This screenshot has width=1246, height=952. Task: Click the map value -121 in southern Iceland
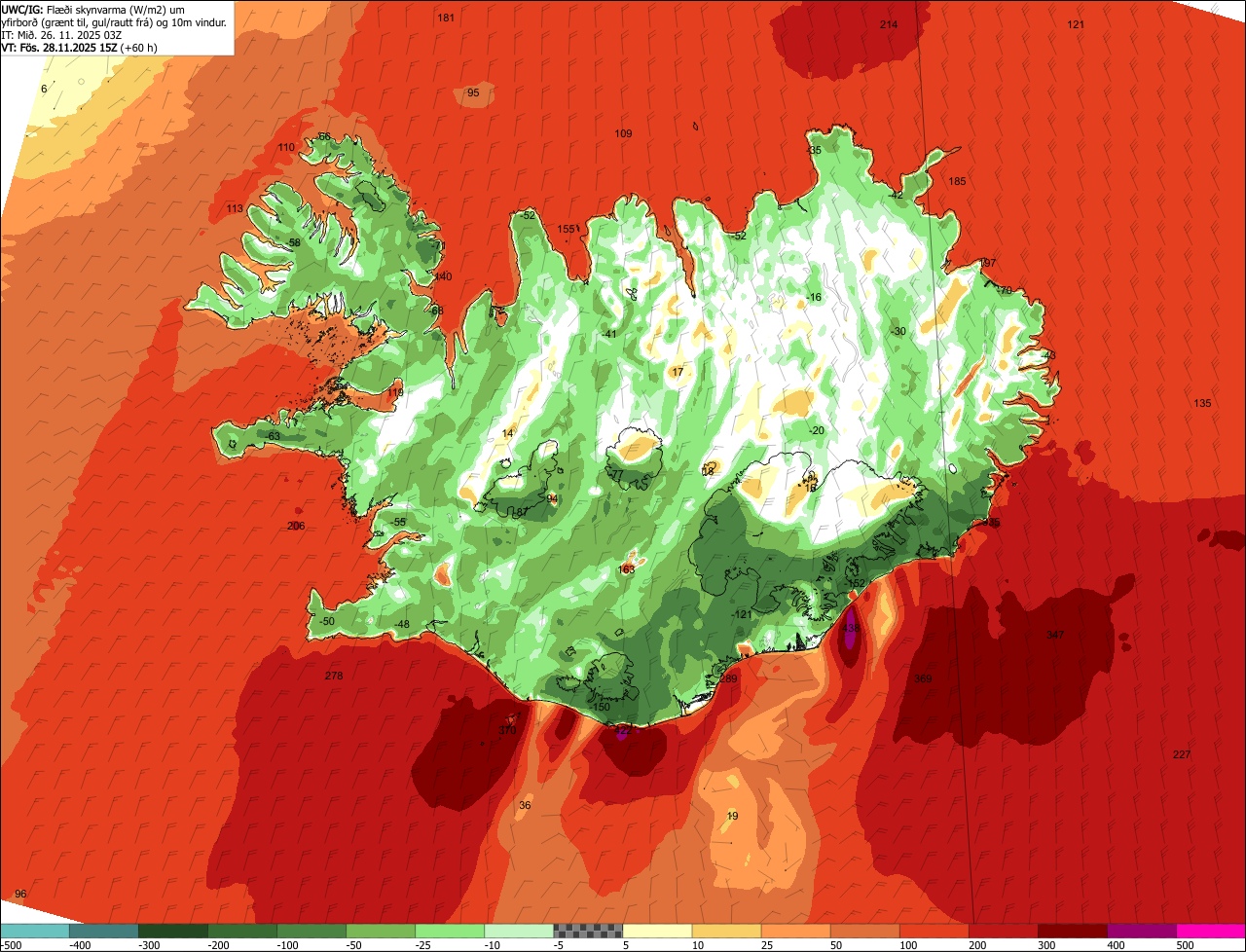point(742,614)
